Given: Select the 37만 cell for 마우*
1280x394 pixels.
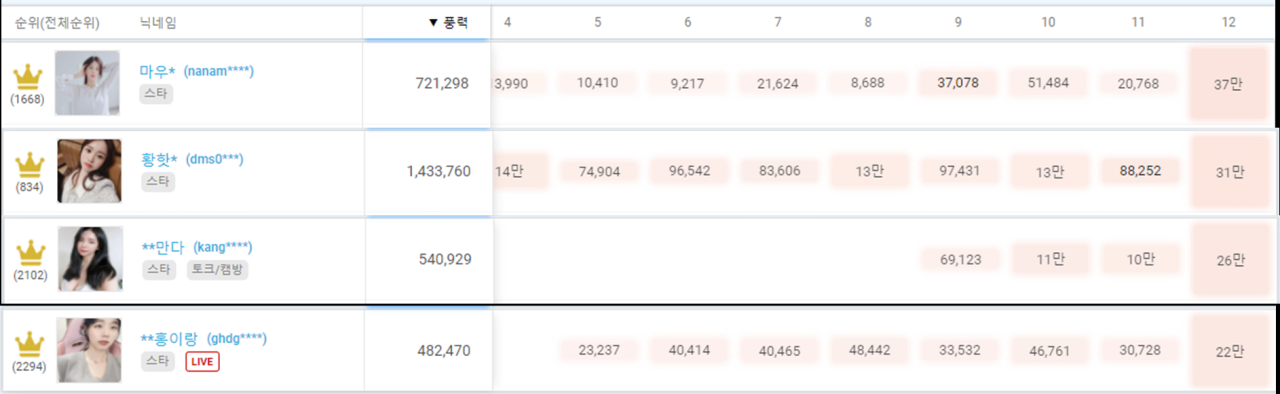Looking at the screenshot, I should tap(1227, 84).
